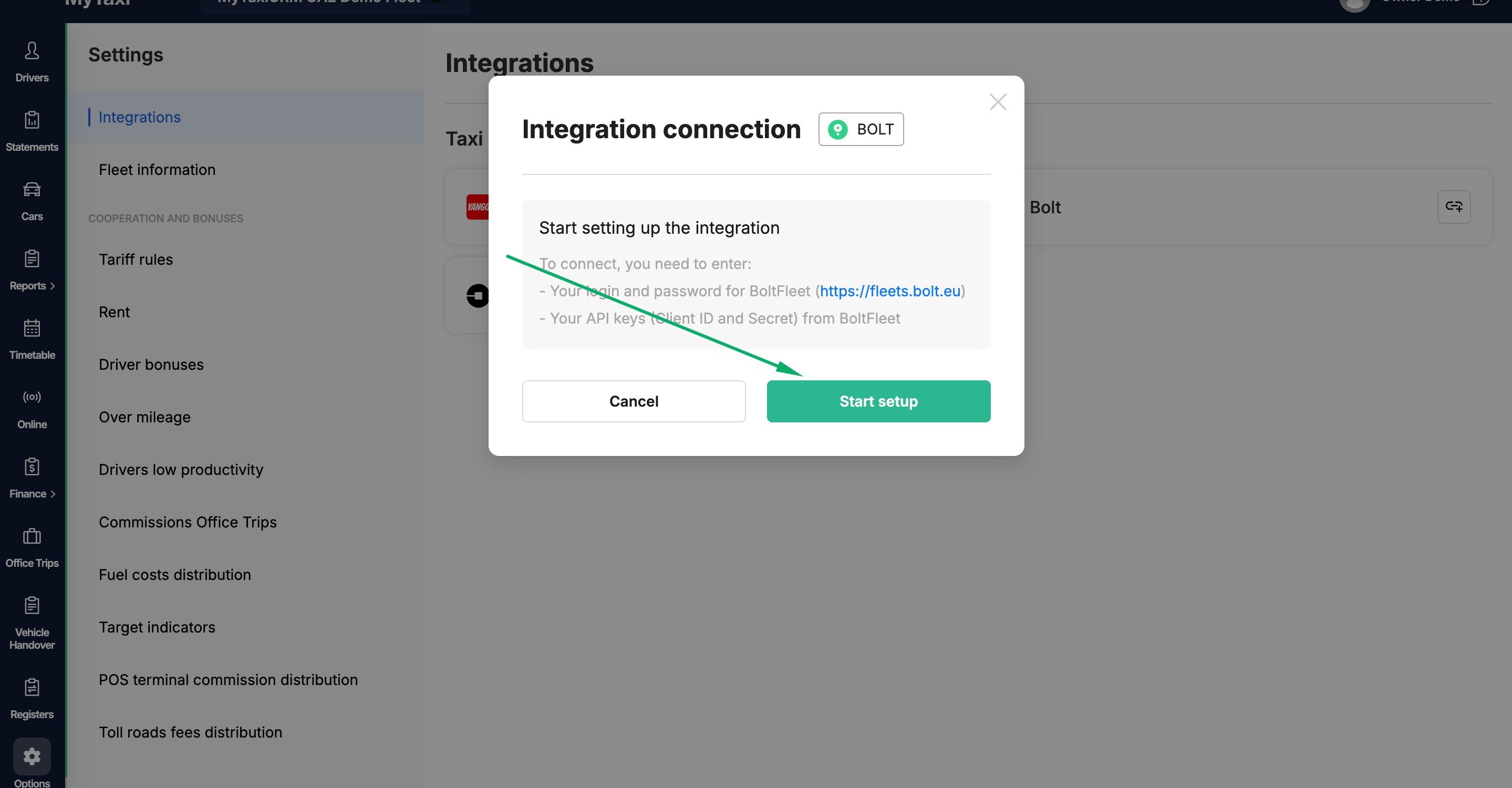
Task: Select the Integrations settings item
Action: pos(245,117)
